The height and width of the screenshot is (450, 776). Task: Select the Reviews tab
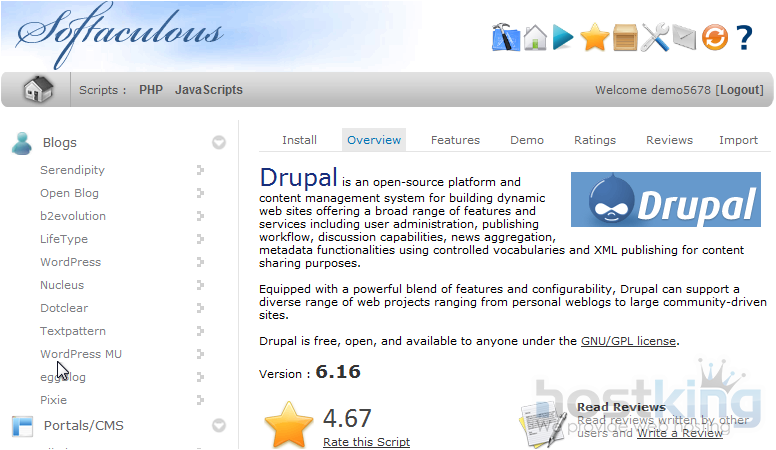(x=669, y=140)
